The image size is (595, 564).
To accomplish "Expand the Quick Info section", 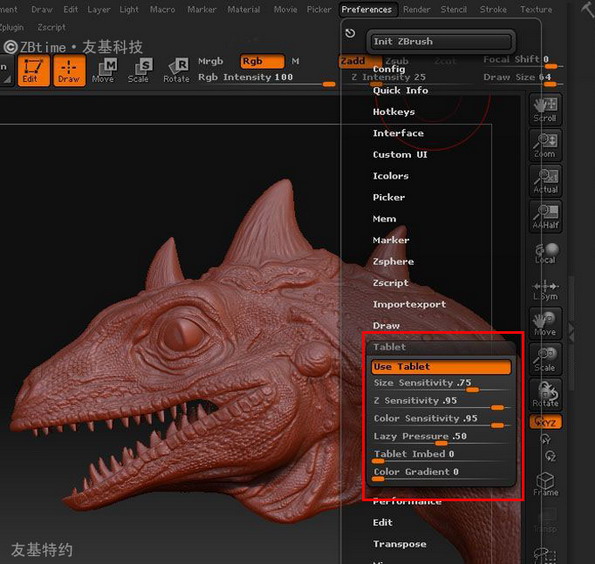I will coord(400,90).
